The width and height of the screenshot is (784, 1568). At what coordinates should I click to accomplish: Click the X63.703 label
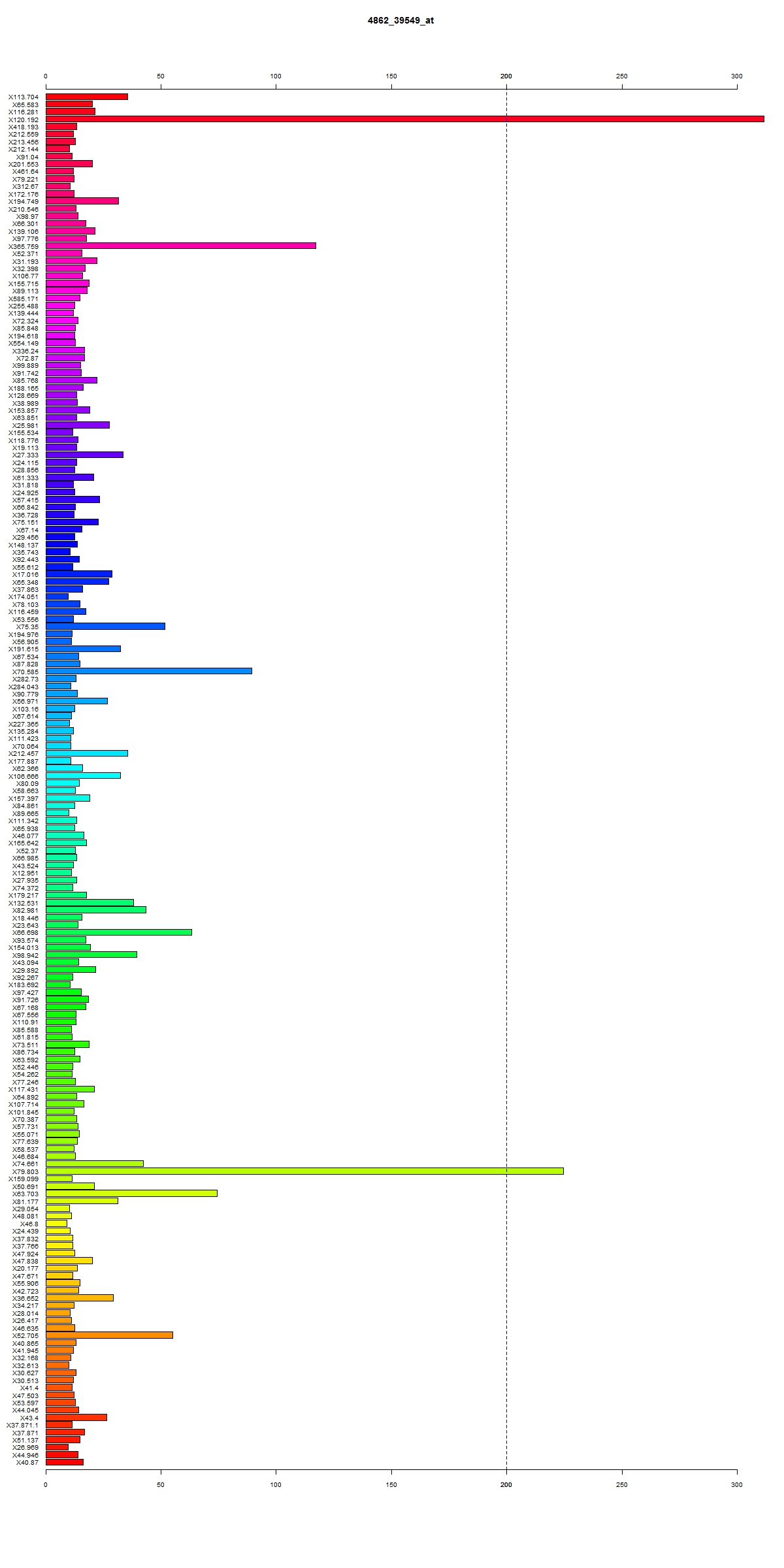[x=25, y=1194]
